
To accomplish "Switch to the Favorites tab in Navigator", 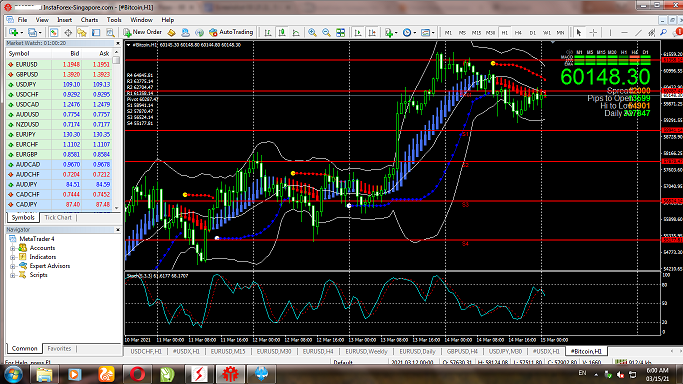I will coord(59,348).
